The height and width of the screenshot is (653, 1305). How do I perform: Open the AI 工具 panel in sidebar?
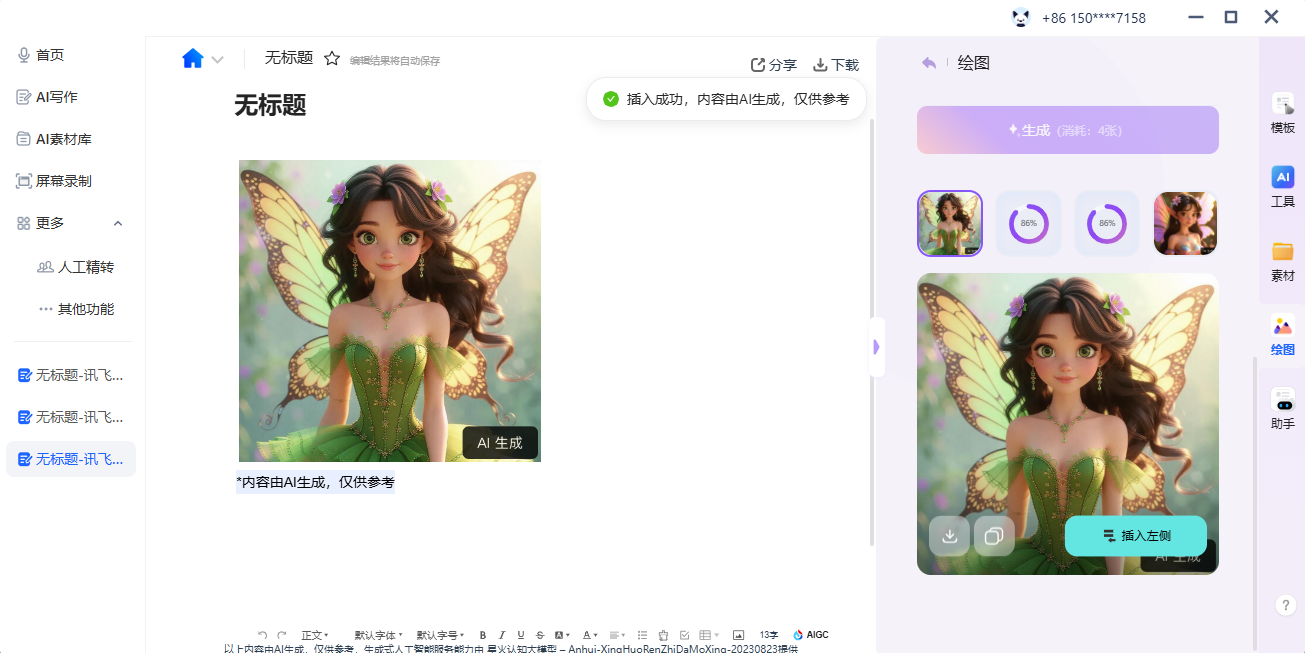(x=1282, y=186)
